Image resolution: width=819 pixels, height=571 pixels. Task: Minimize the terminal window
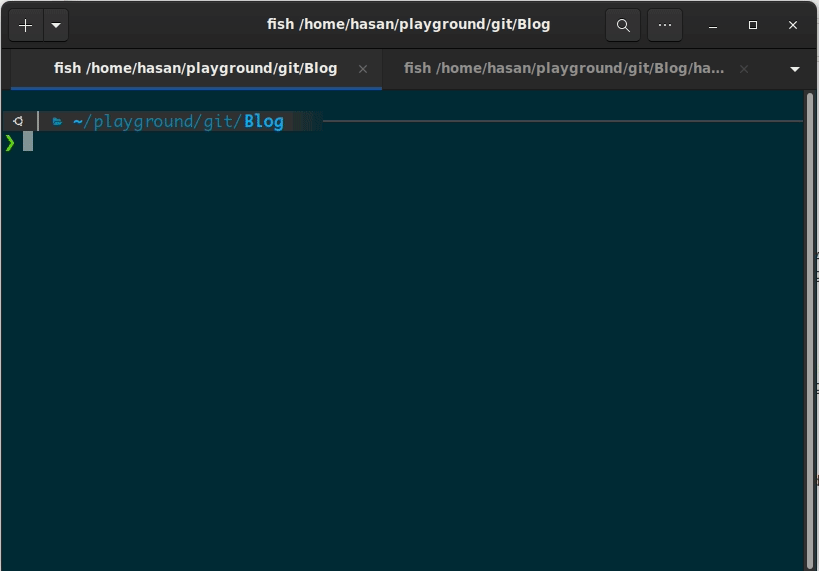712,25
